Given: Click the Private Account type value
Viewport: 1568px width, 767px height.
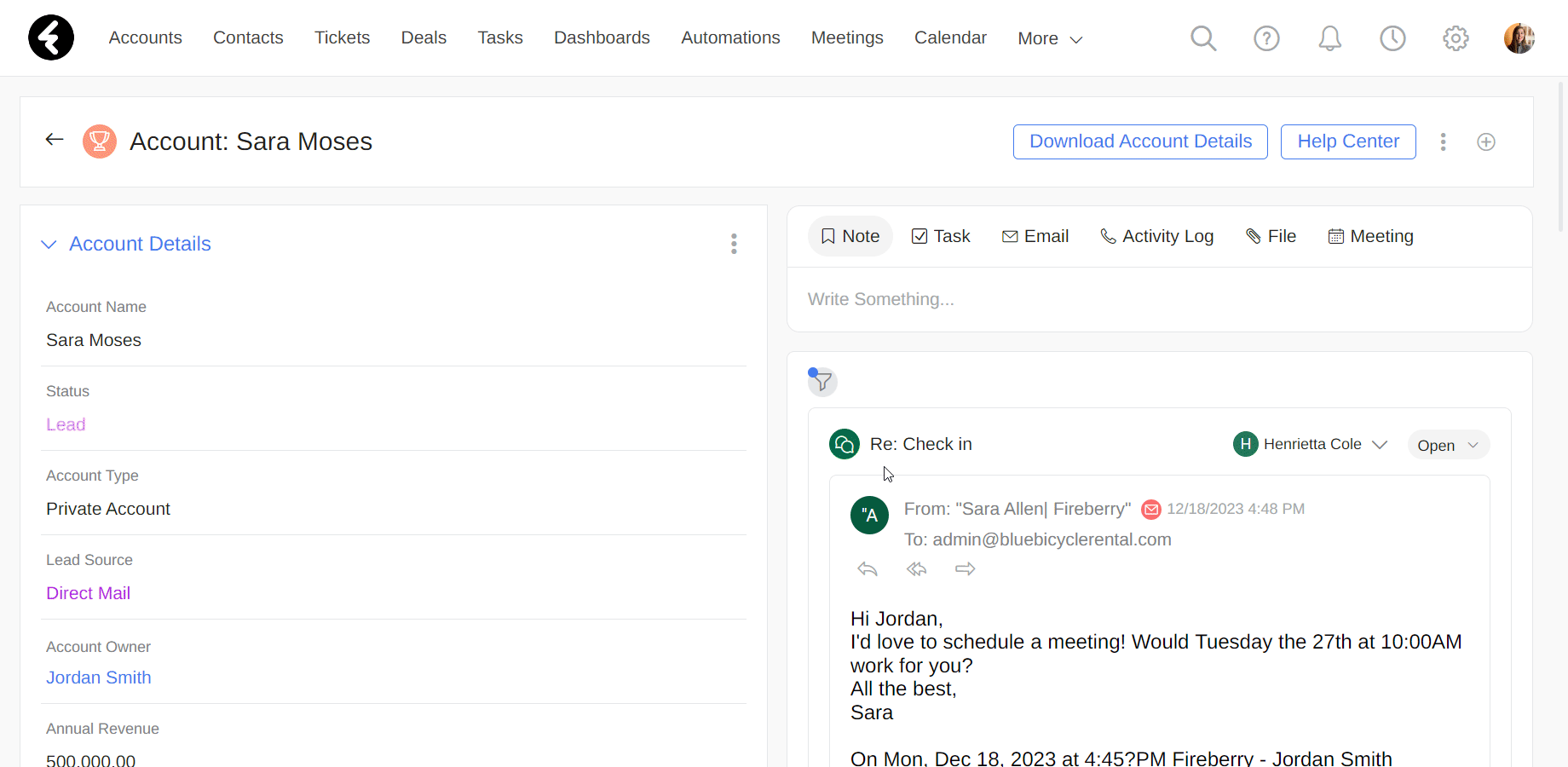Looking at the screenshot, I should click(x=108, y=509).
